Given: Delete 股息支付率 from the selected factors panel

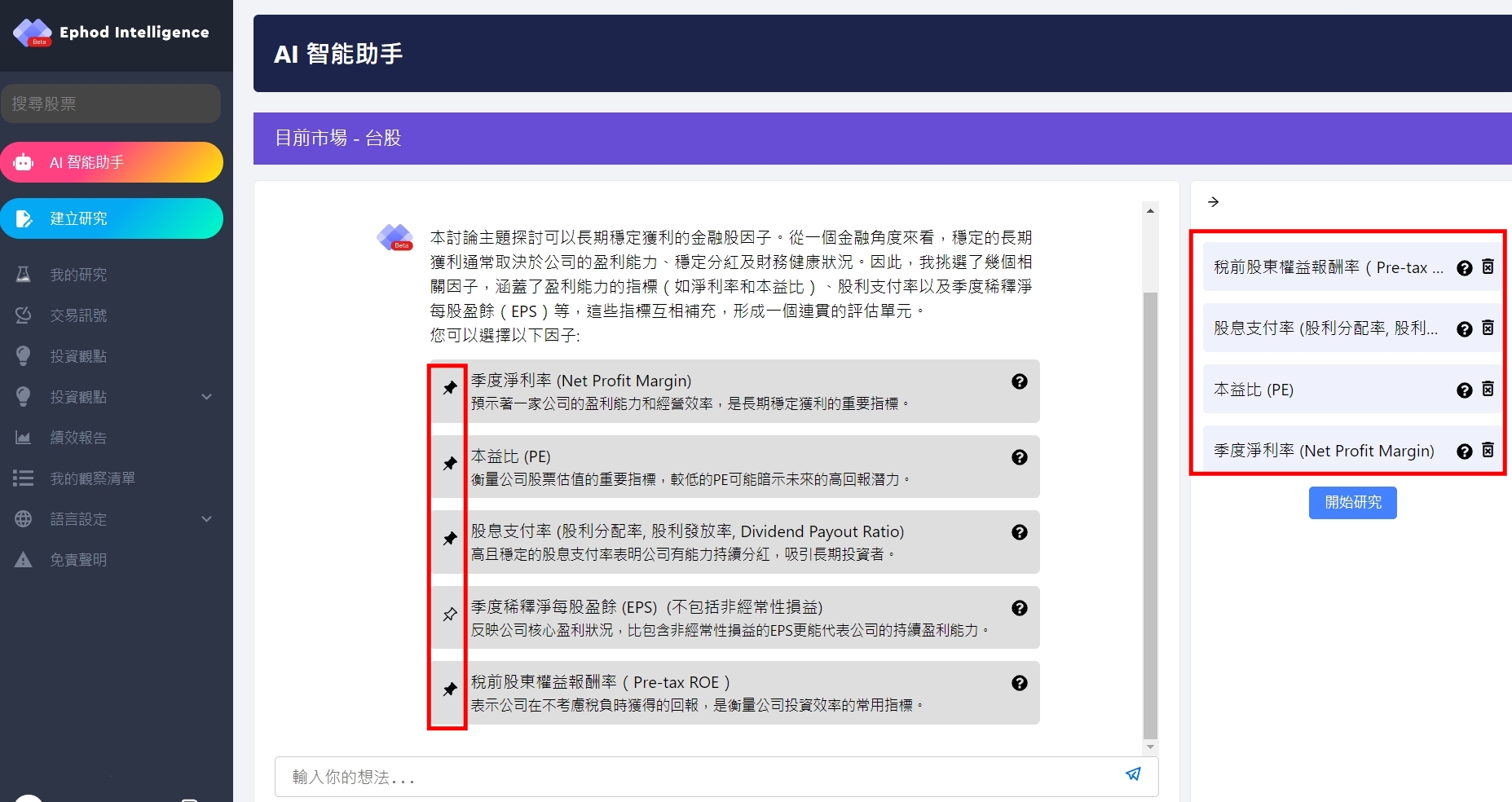Looking at the screenshot, I should (1488, 328).
